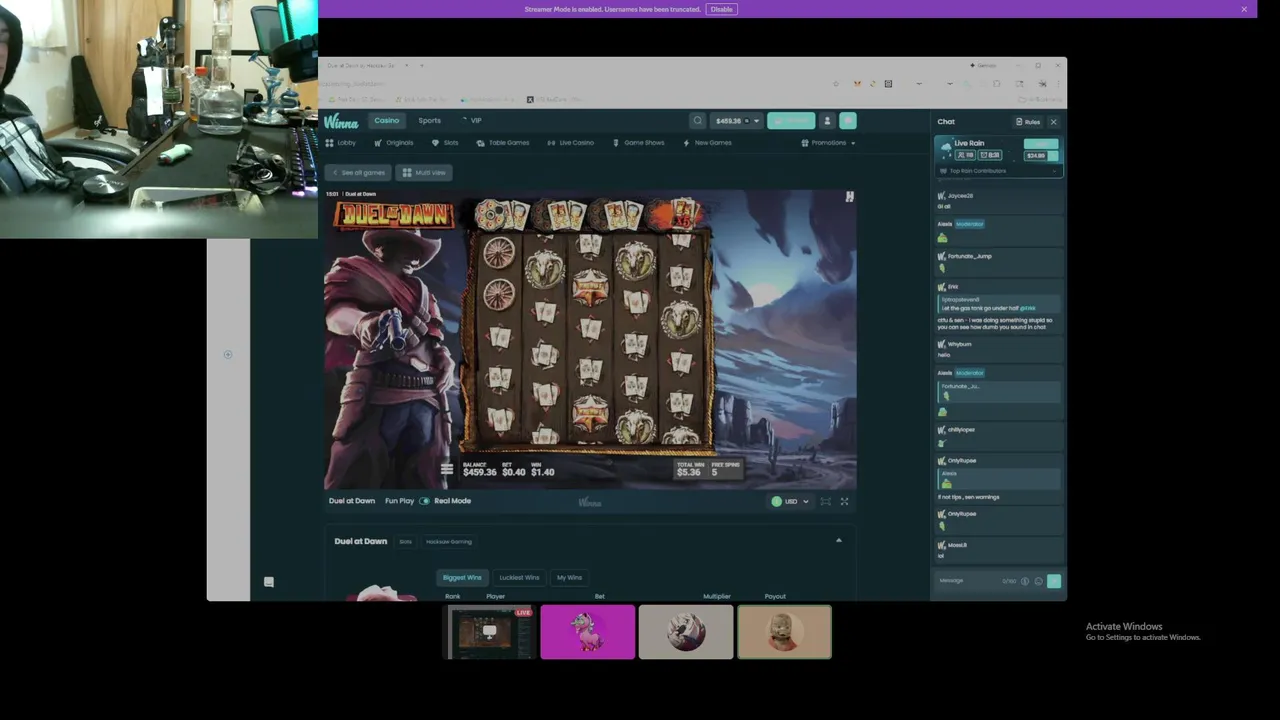Toggle Fun Play / Real Mode switch
Image resolution: width=1280 pixels, height=720 pixels.
click(x=424, y=501)
